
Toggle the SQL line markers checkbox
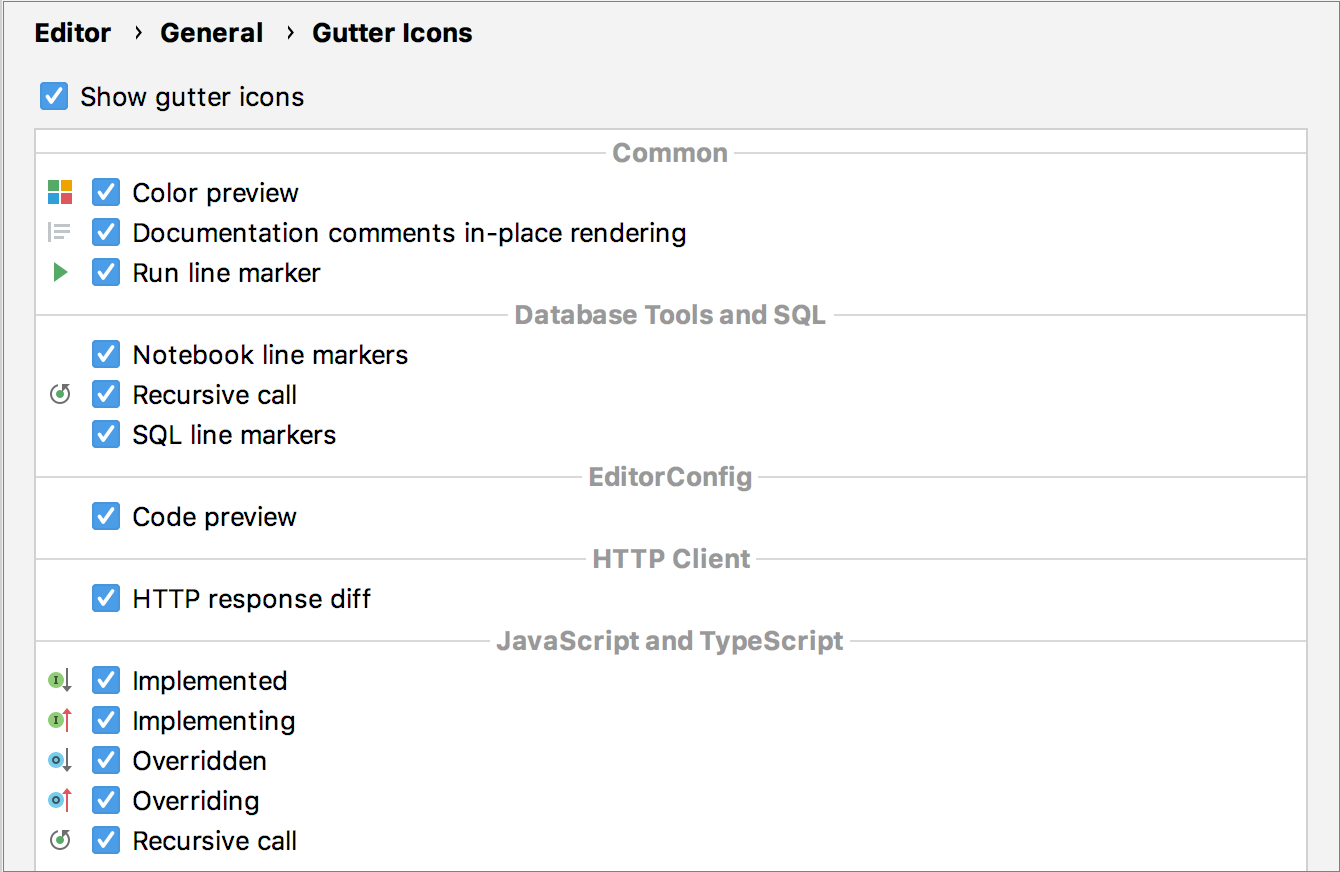click(105, 434)
